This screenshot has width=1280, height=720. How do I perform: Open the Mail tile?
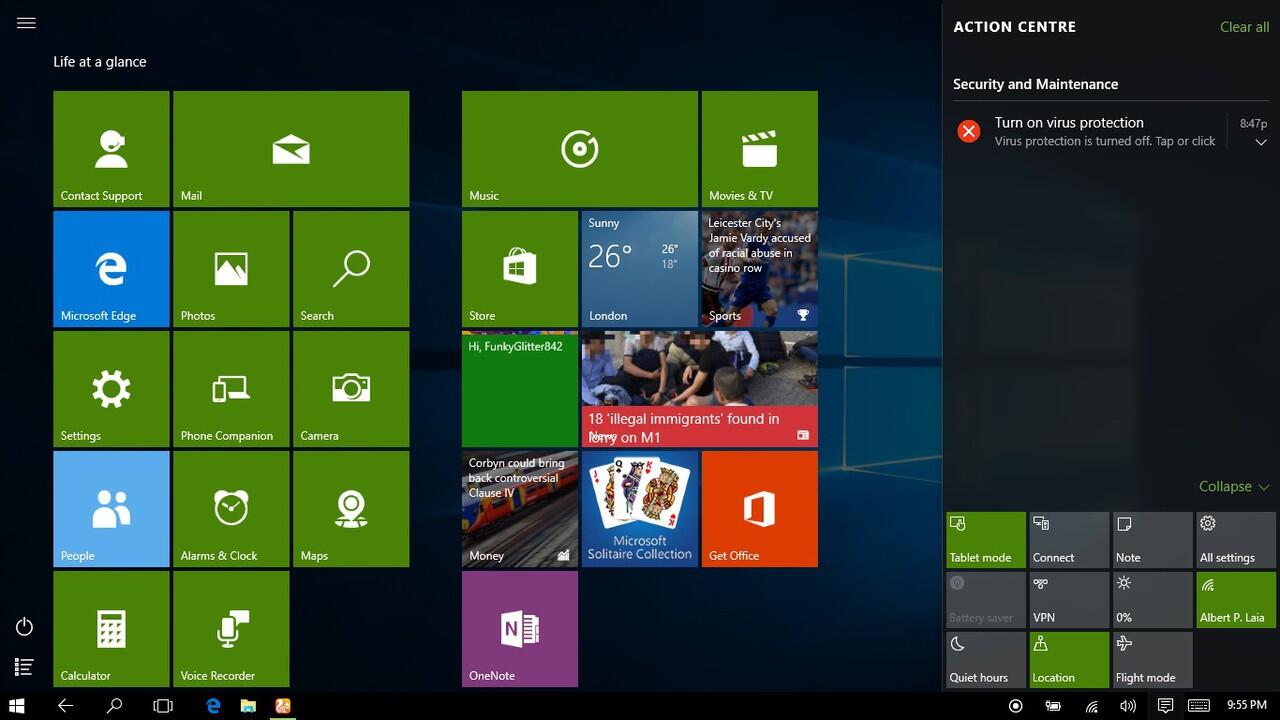[x=291, y=149]
